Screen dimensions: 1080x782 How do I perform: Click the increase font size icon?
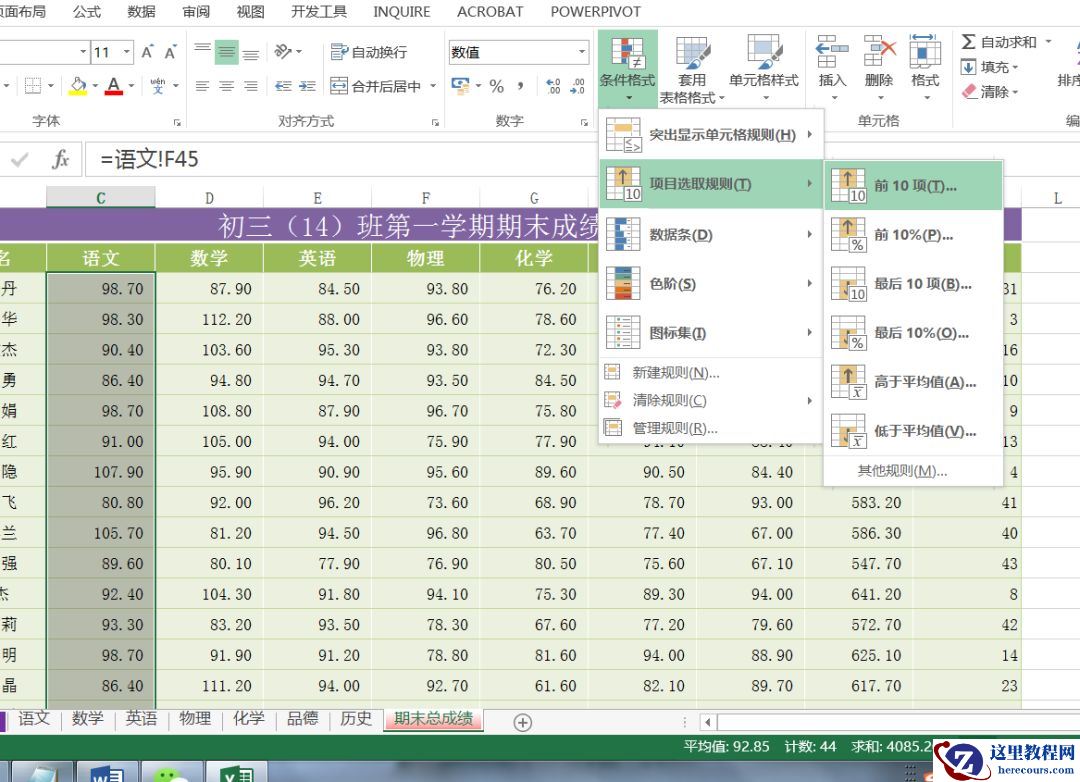tap(148, 52)
